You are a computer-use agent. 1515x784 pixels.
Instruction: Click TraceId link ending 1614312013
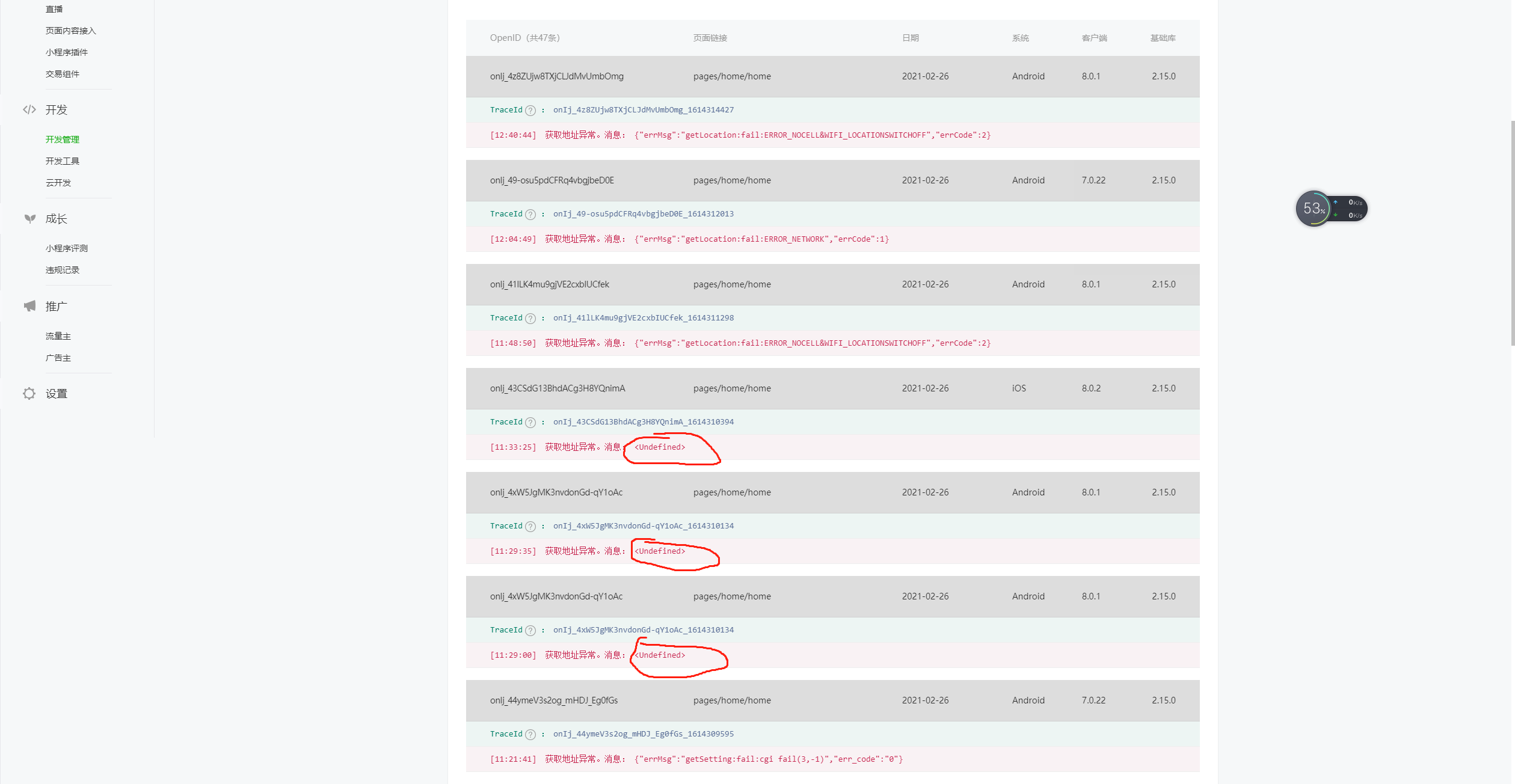[643, 214]
